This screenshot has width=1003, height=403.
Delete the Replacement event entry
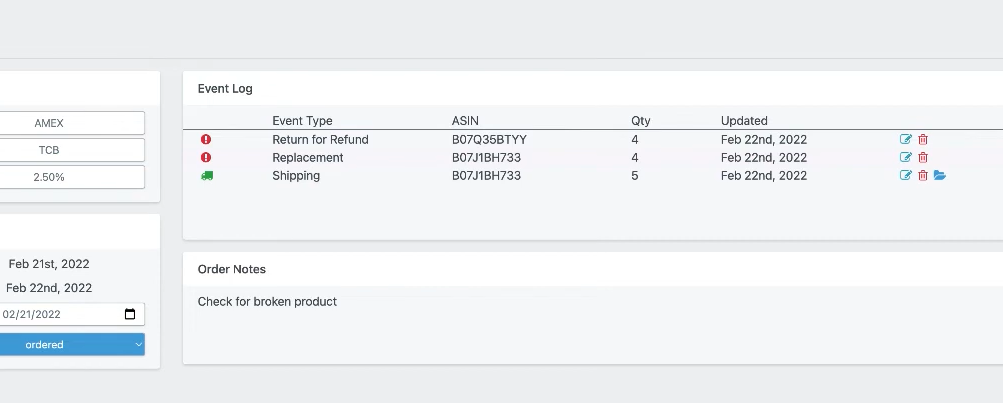[x=923, y=158]
